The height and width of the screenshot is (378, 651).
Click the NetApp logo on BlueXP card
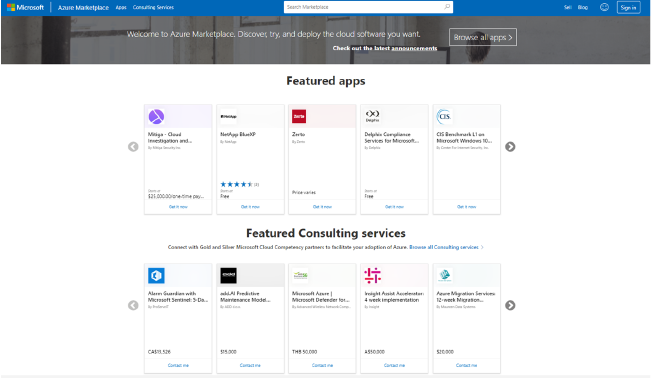pyautogui.click(x=228, y=116)
